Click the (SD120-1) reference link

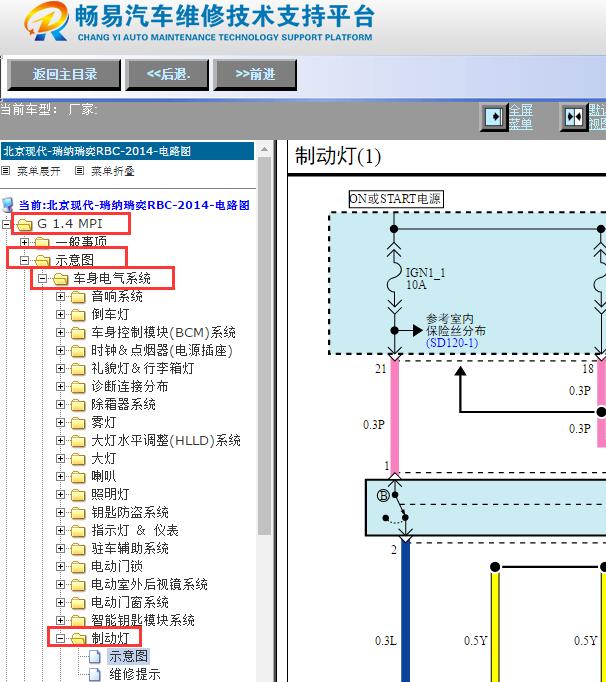(x=452, y=343)
